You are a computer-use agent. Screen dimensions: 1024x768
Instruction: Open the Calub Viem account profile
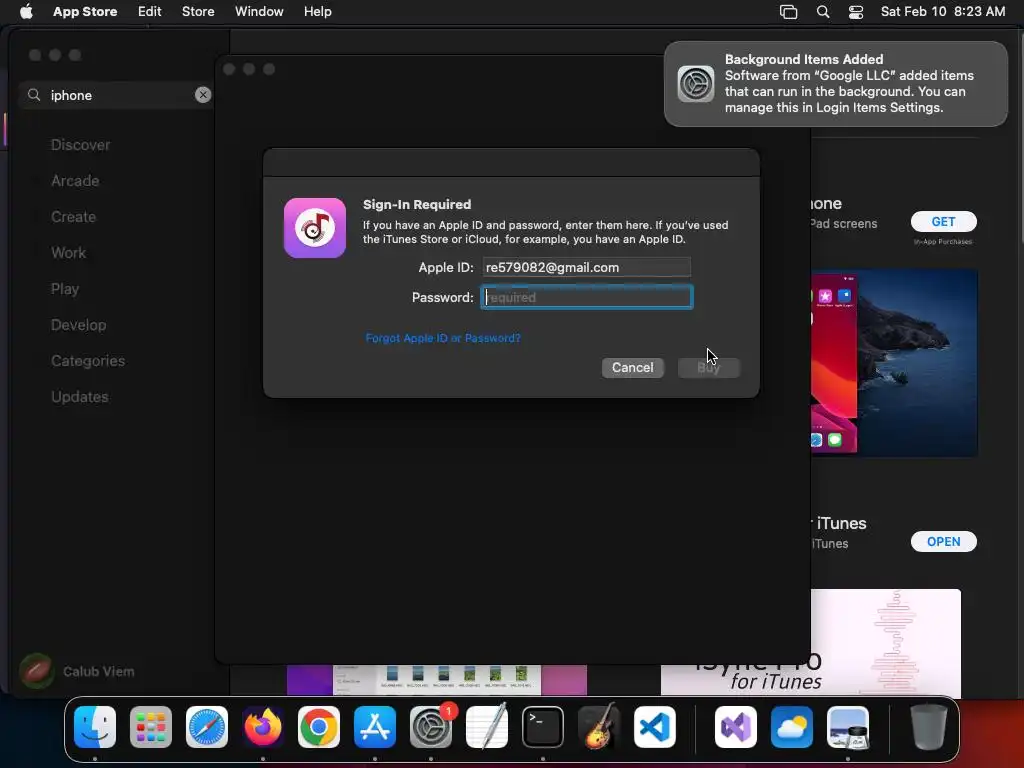(77, 671)
